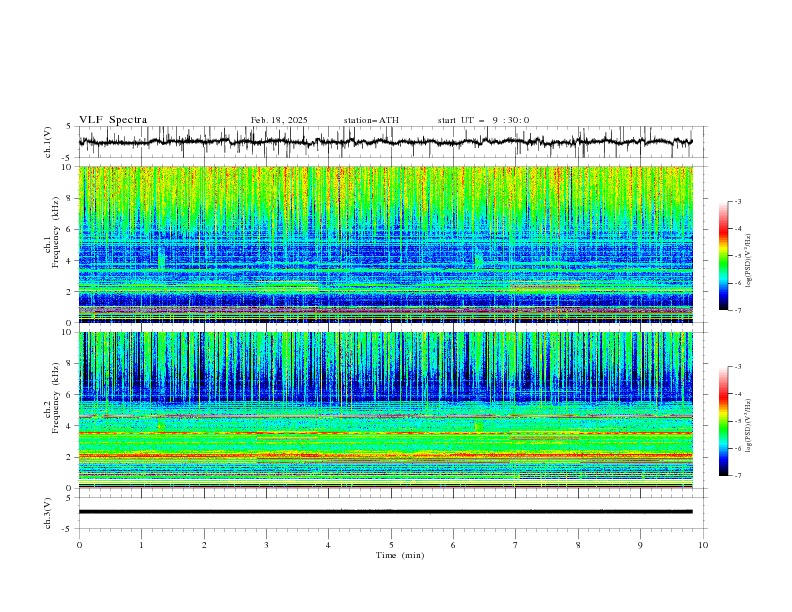This screenshot has width=792, height=612.
Task: Click the time axis tick label '10'
Action: [703, 545]
